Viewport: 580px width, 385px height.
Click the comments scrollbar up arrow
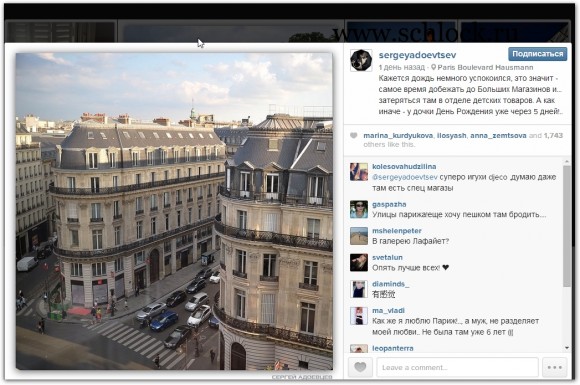(x=567, y=162)
